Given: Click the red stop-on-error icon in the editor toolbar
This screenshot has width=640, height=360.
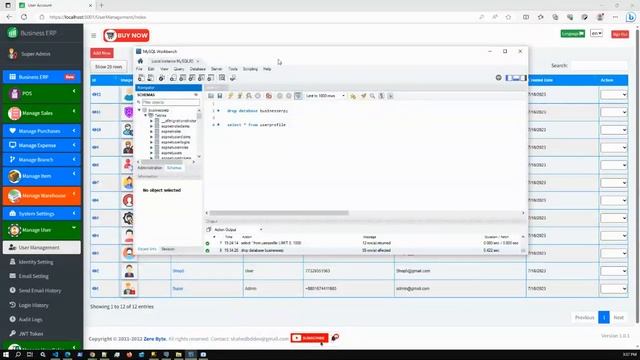Looking at the screenshot, I should tap(269, 96).
